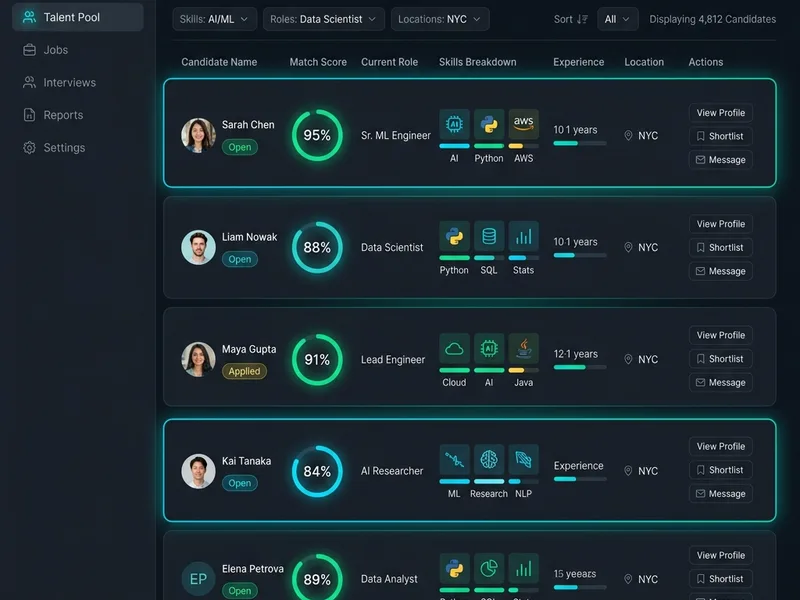
Task: Click Kai Tanaka's Open status badge
Action: (x=240, y=483)
